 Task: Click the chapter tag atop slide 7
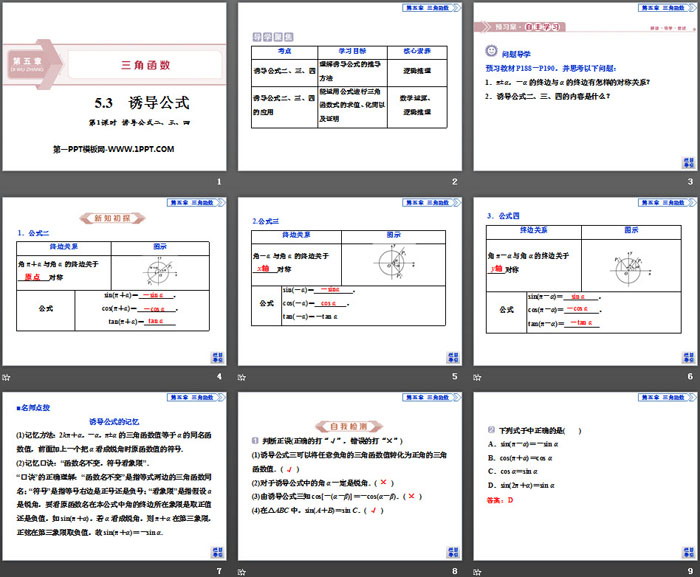pyautogui.click(x=196, y=397)
